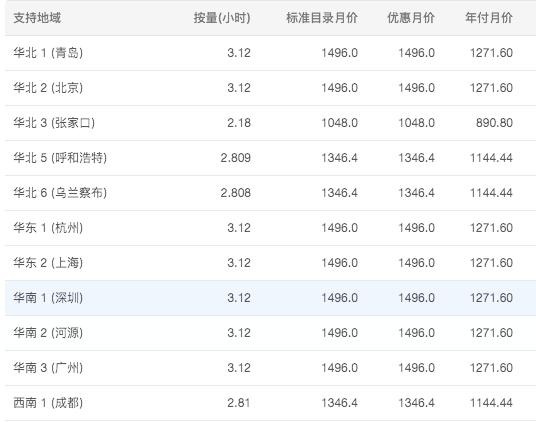Click the 优惠月价 column header
This screenshot has height=422, width=536.
[411, 18]
